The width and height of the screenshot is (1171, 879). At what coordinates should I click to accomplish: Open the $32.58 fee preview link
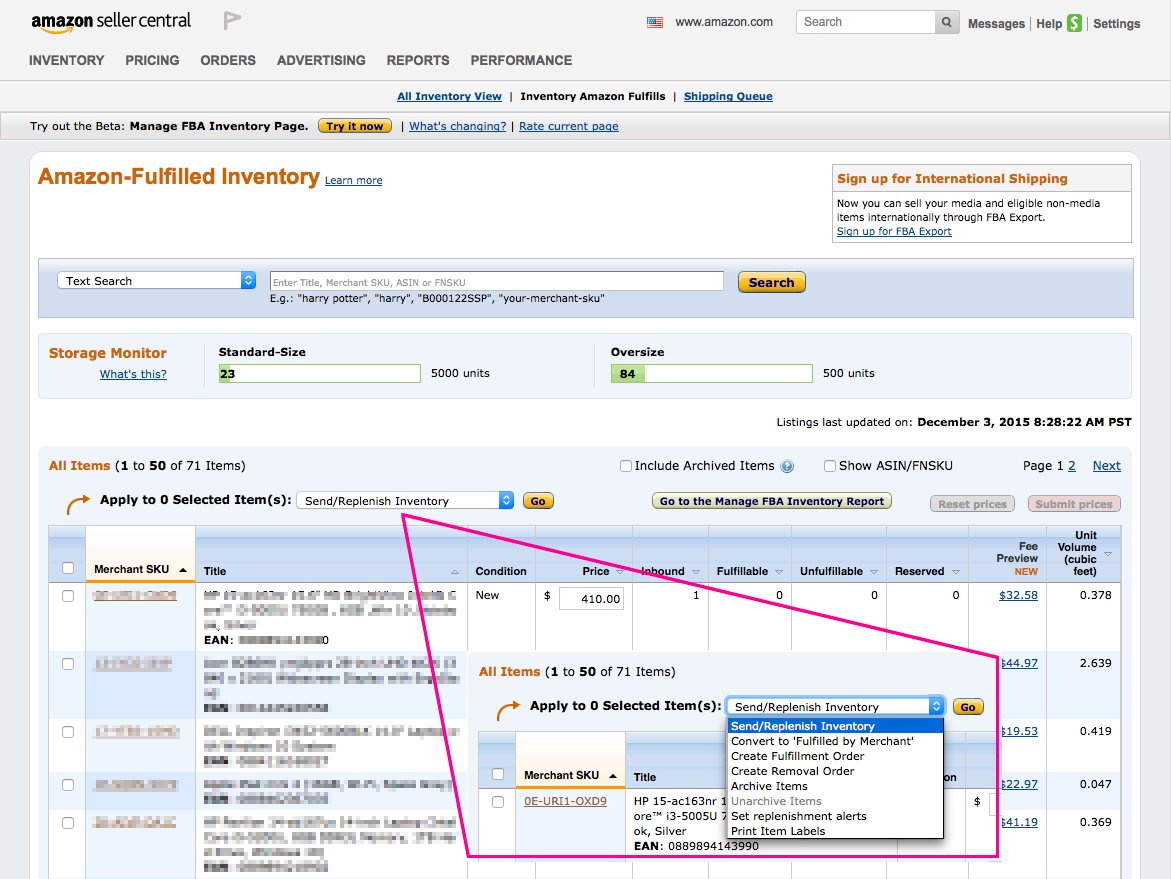coord(1018,595)
